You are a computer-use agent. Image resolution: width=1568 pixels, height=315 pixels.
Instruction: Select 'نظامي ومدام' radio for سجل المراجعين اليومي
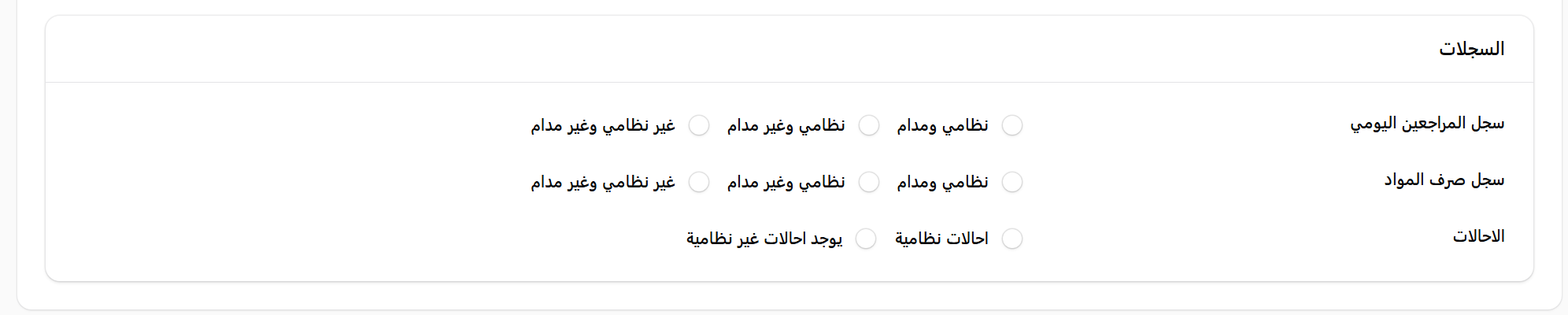tap(1011, 125)
